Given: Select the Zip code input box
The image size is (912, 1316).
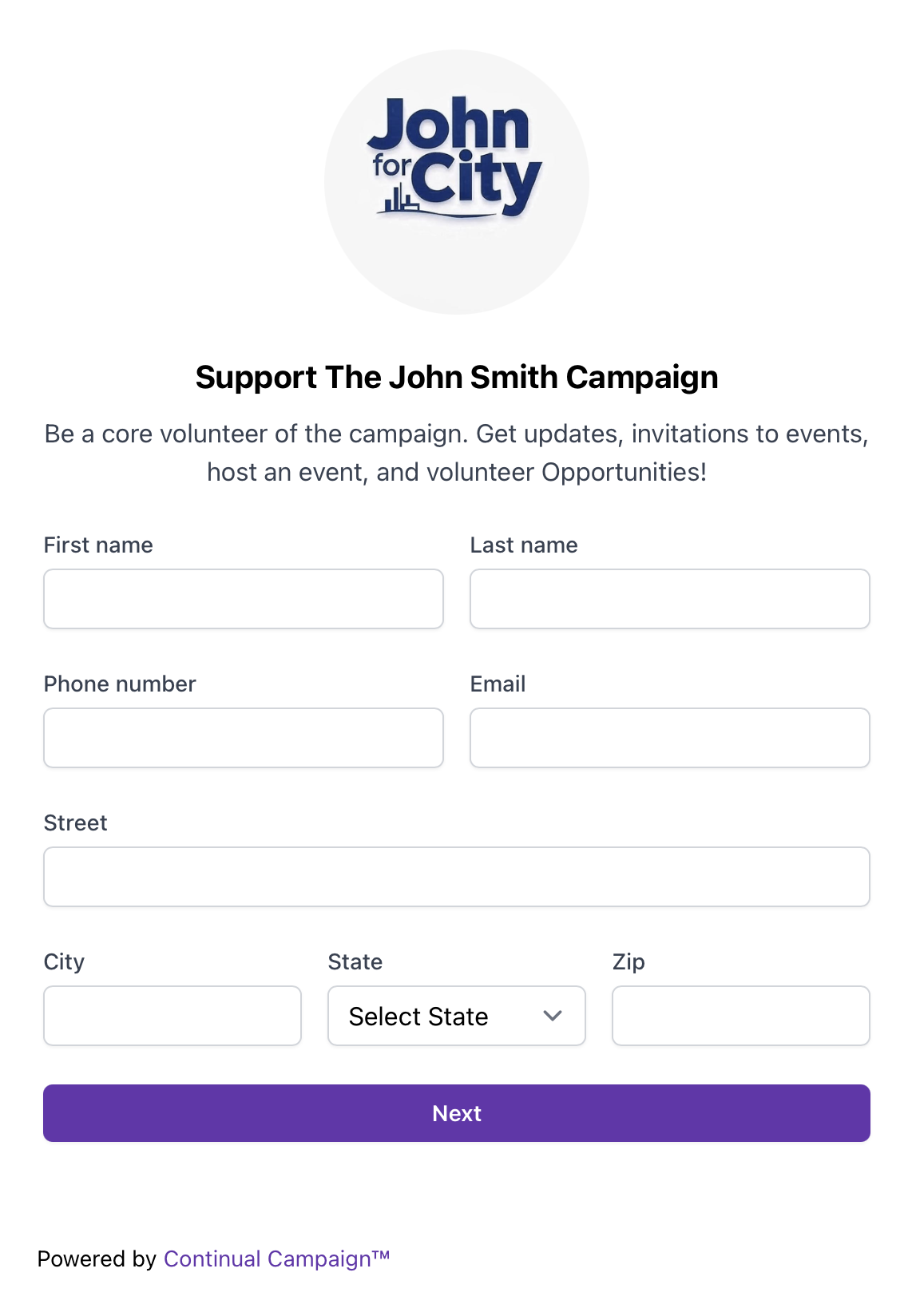Looking at the screenshot, I should tap(740, 1016).
